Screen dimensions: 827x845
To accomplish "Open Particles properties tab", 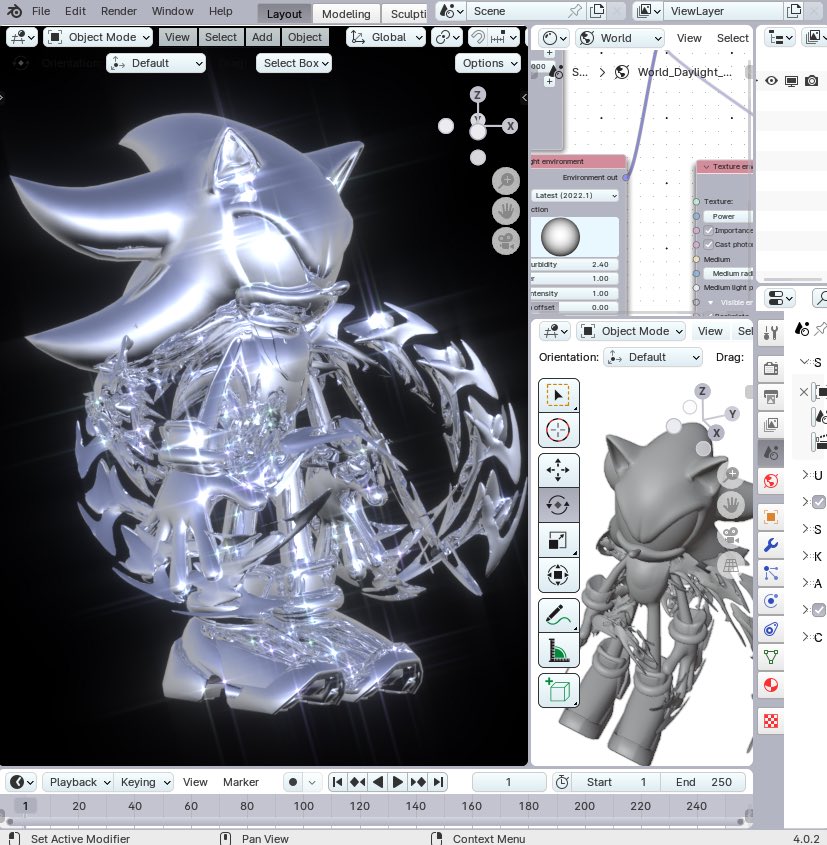I will coord(771,573).
